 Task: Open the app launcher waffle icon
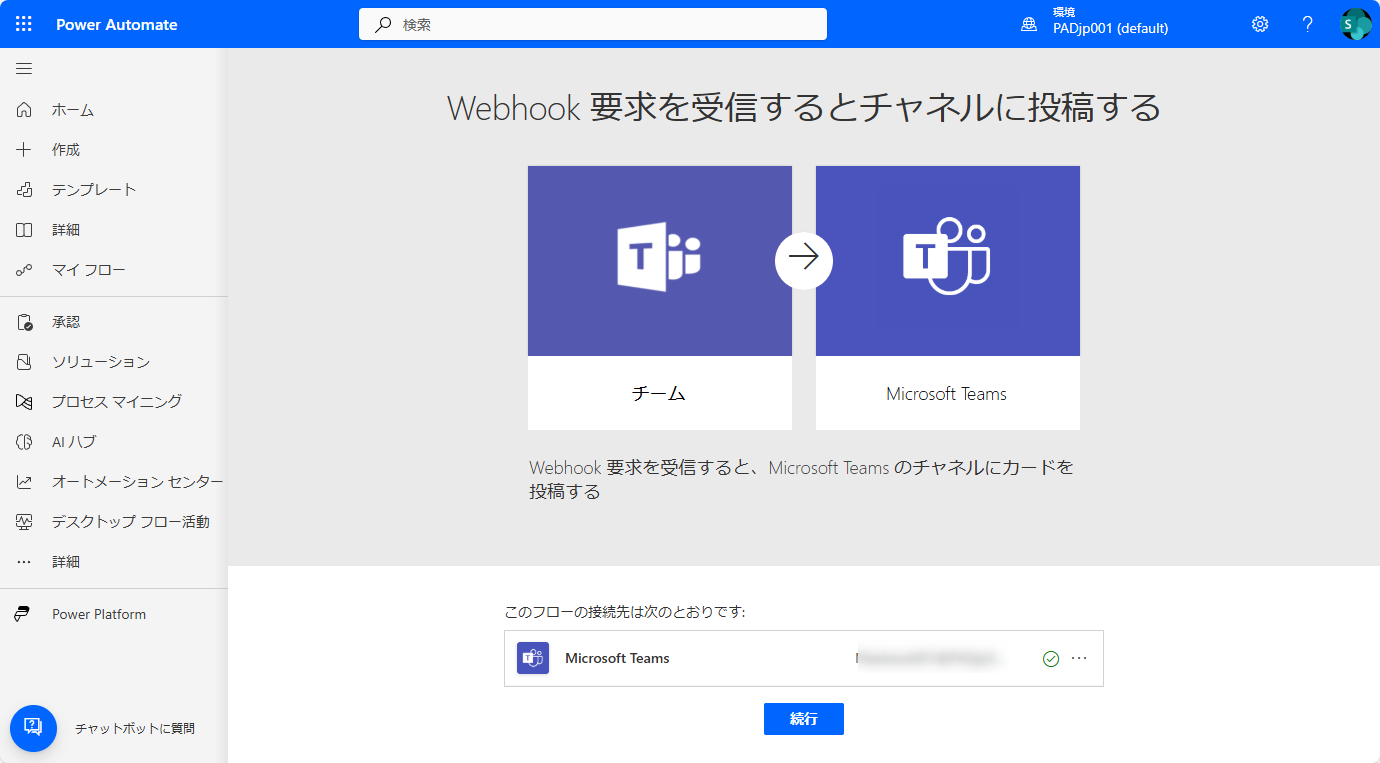pos(24,24)
